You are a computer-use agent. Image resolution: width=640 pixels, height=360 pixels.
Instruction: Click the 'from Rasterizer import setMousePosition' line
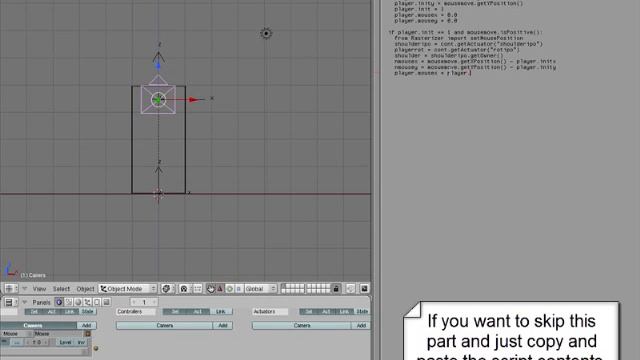(x=458, y=38)
